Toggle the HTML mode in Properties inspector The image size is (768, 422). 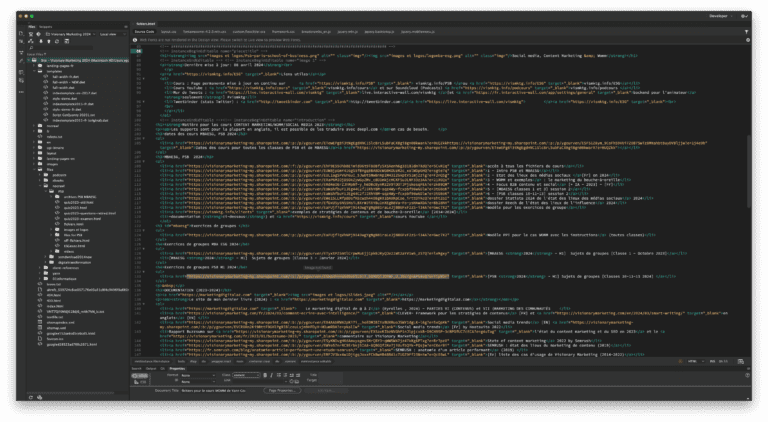pyautogui.click(x=141, y=375)
